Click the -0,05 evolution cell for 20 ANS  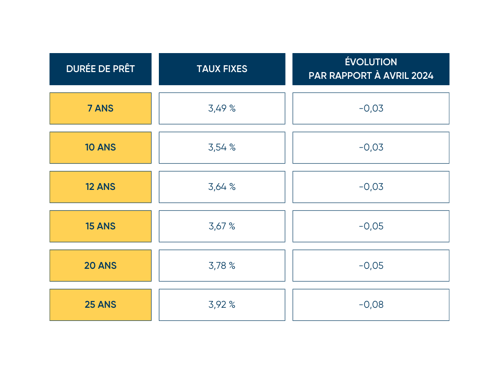pyautogui.click(x=371, y=266)
